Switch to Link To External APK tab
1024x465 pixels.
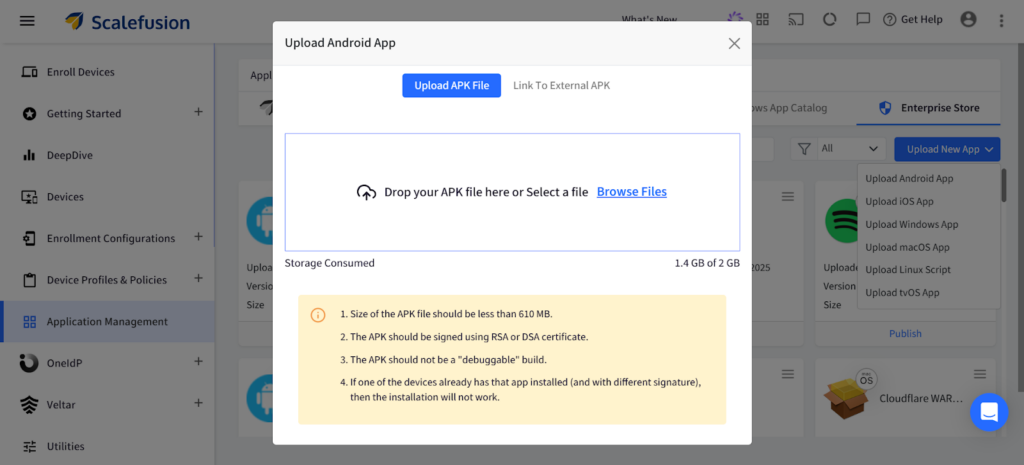tap(561, 86)
